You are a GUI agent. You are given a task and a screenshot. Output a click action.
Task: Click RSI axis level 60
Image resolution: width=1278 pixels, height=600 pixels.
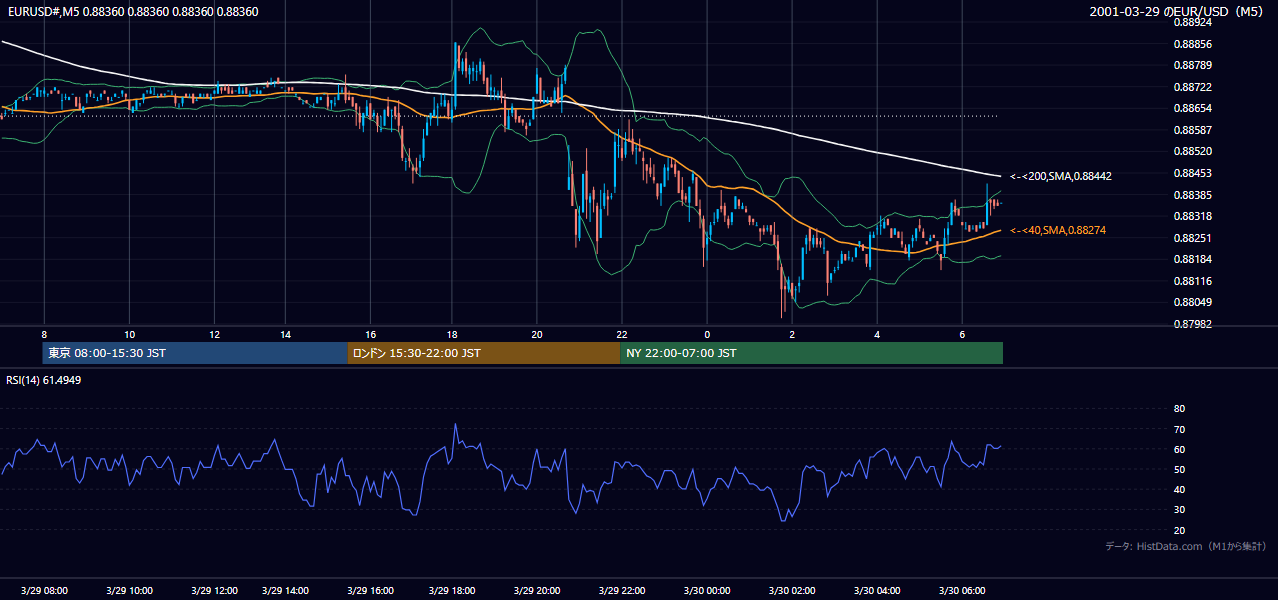(x=1179, y=449)
